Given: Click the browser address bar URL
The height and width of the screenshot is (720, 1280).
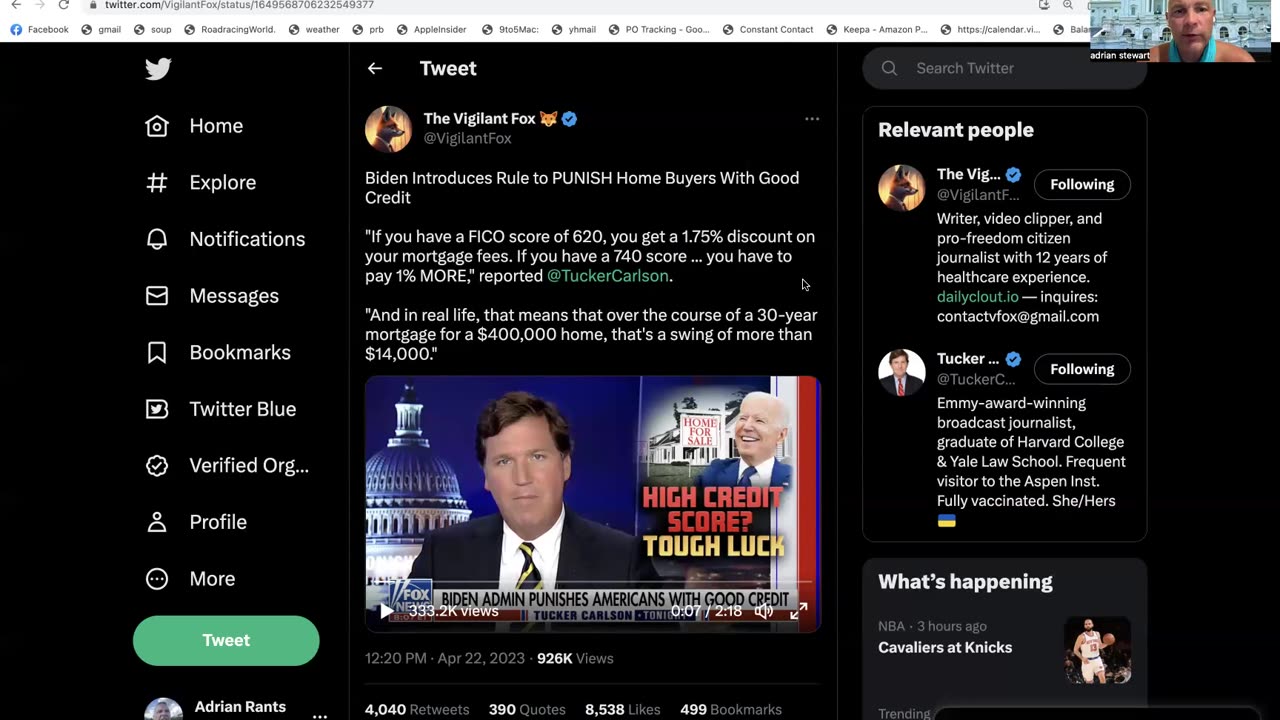Looking at the screenshot, I should (x=239, y=5).
